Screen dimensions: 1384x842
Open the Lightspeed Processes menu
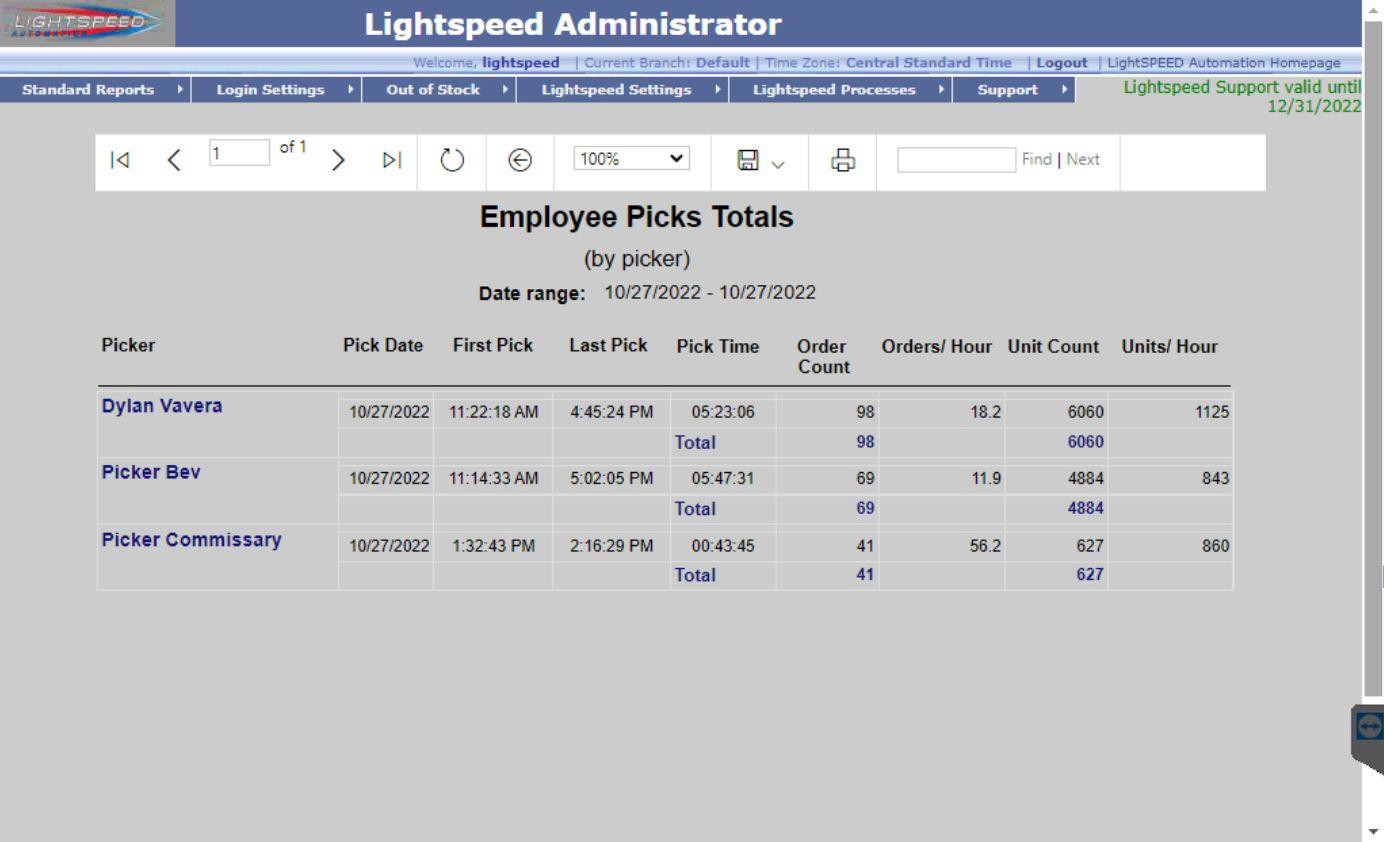[841, 90]
